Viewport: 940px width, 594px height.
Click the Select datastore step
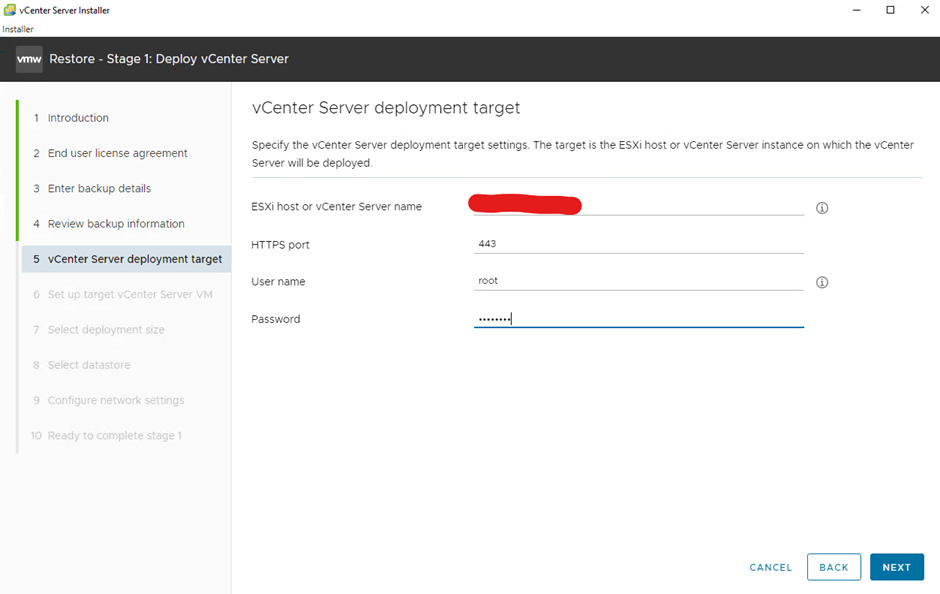pyautogui.click(x=89, y=365)
